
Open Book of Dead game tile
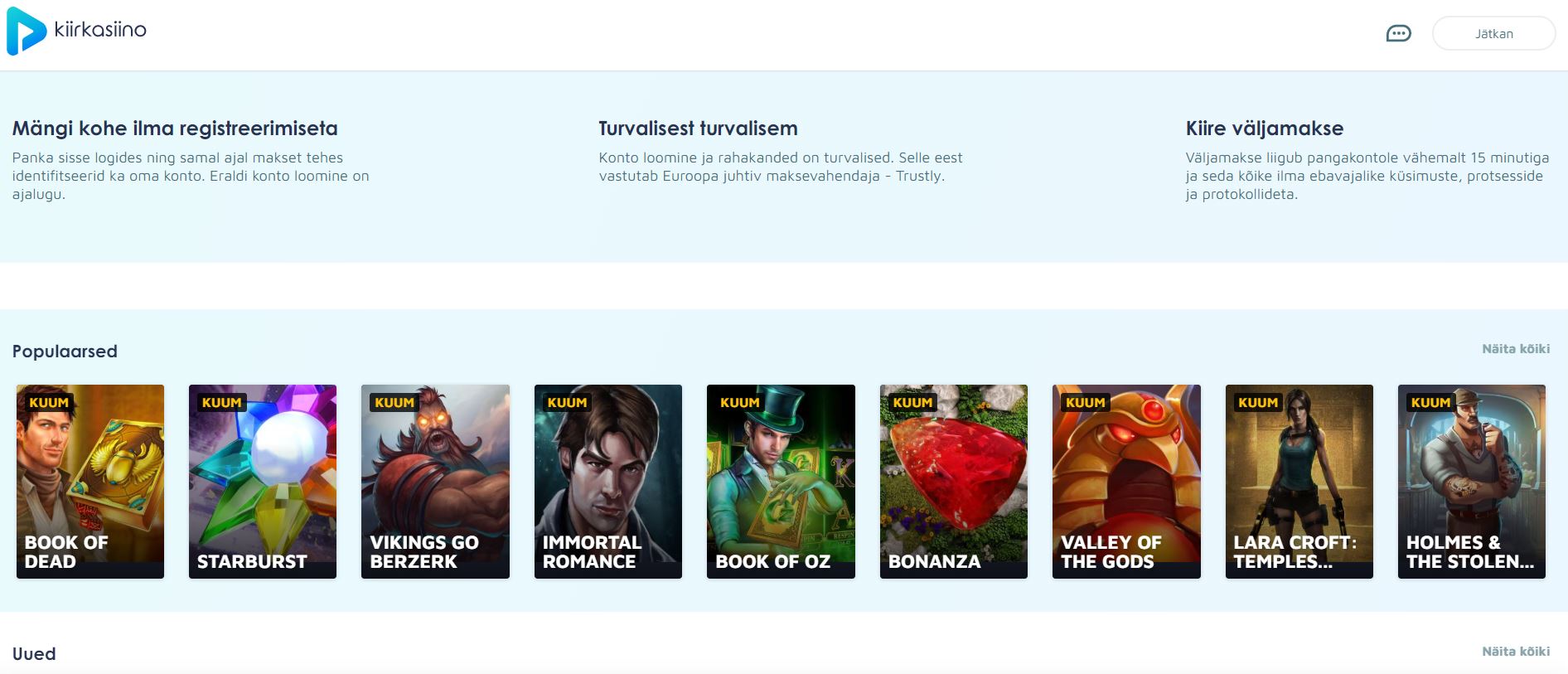point(90,482)
